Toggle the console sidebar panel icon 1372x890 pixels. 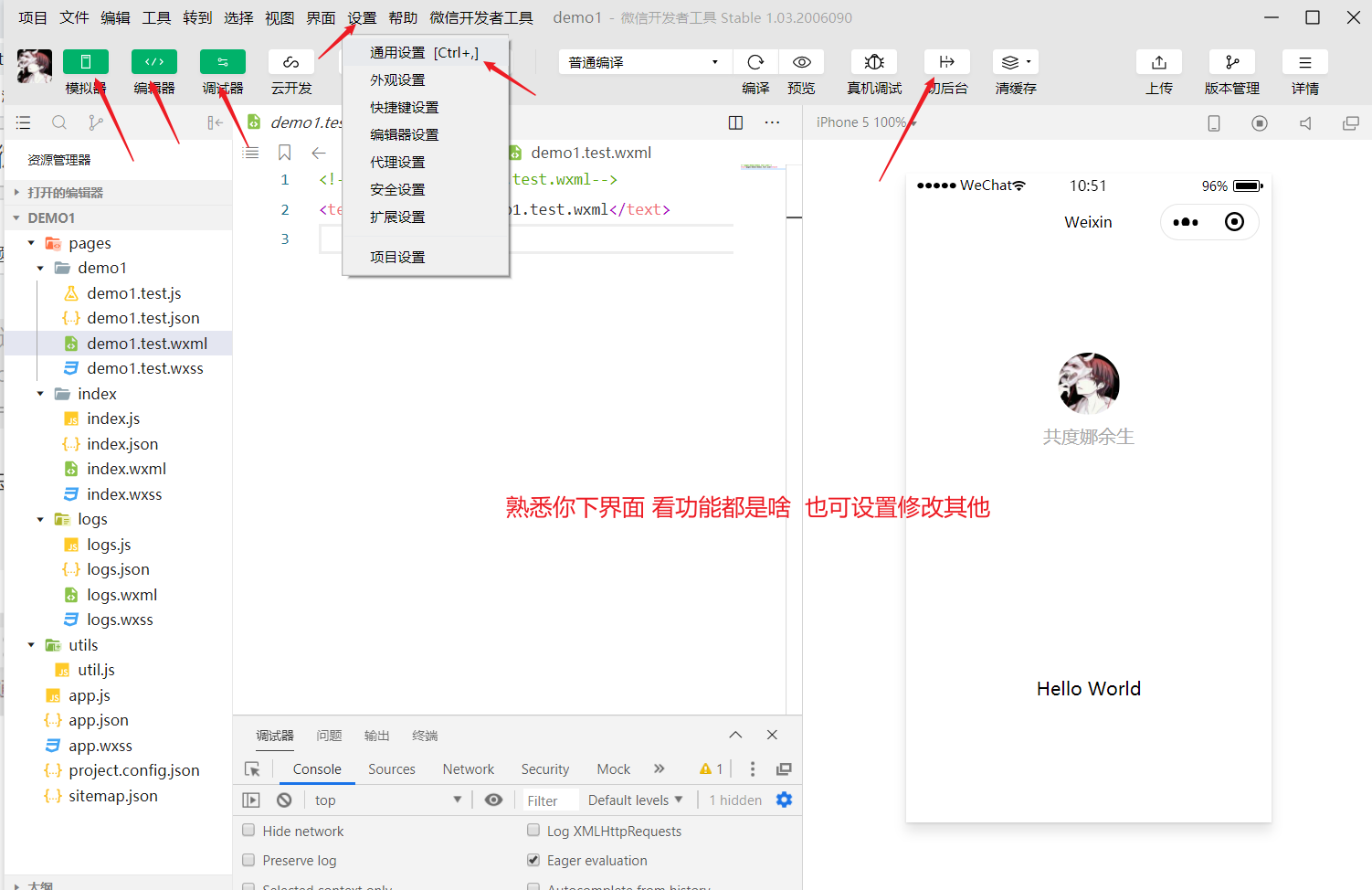click(x=251, y=800)
